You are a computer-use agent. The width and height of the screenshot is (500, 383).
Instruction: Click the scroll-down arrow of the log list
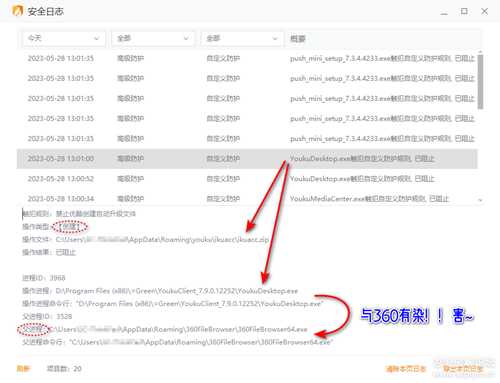pyautogui.click(x=480, y=200)
